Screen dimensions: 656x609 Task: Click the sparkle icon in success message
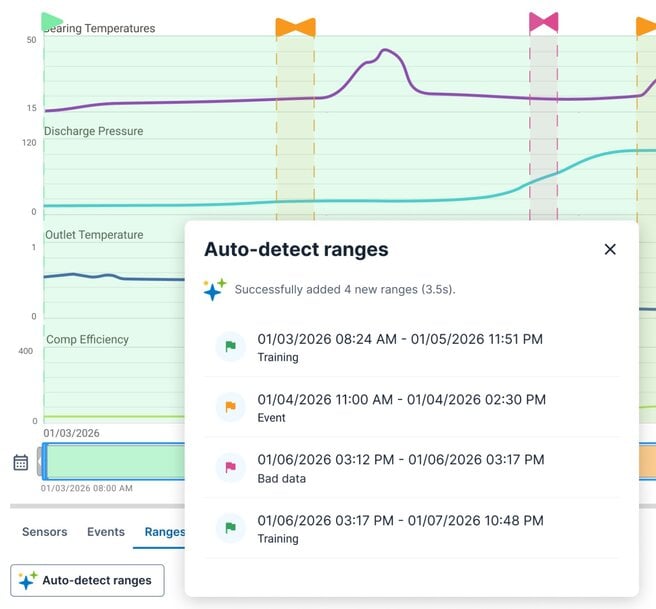pyautogui.click(x=214, y=289)
